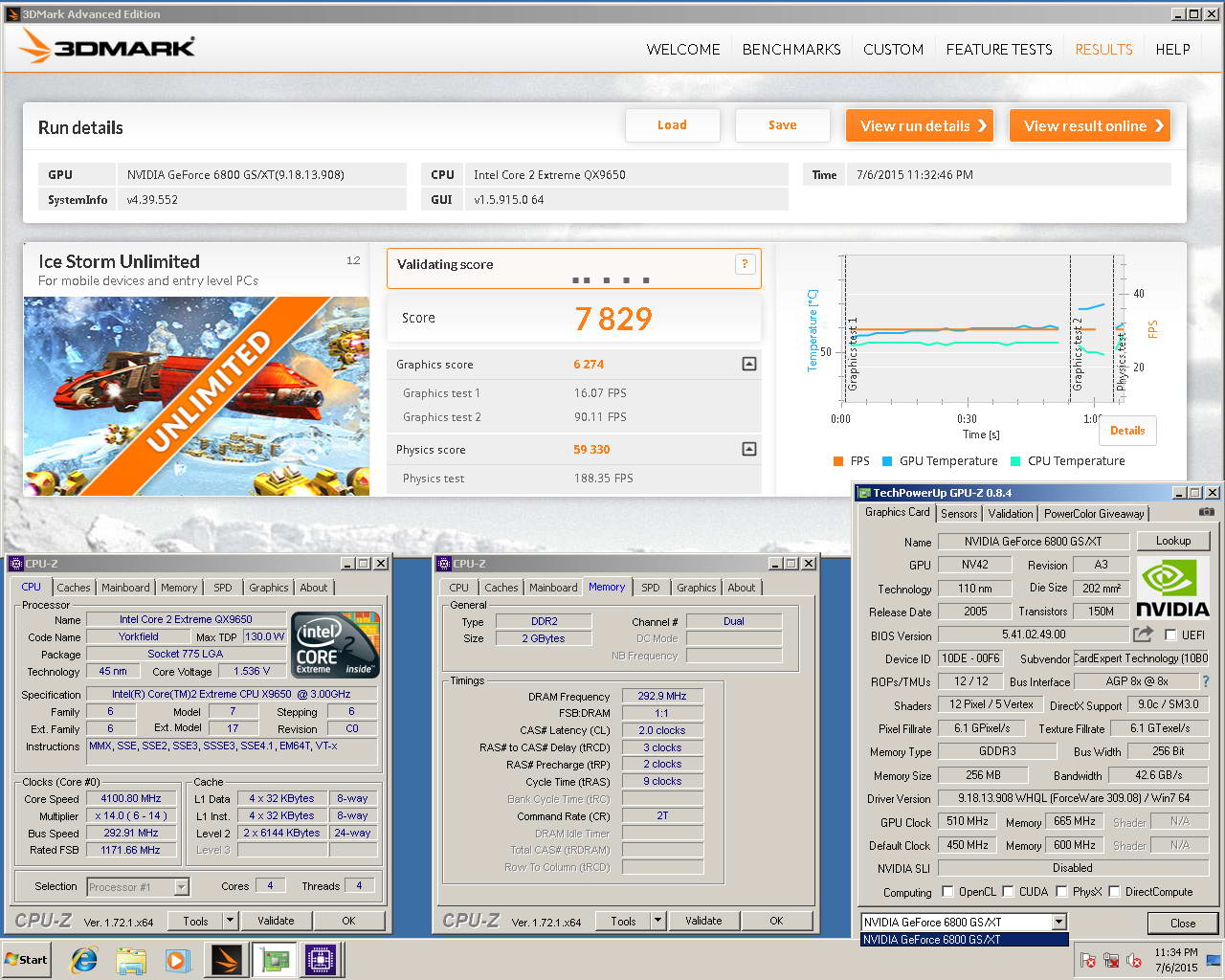
Task: Collapse the Physics score section
Action: pyautogui.click(x=749, y=449)
